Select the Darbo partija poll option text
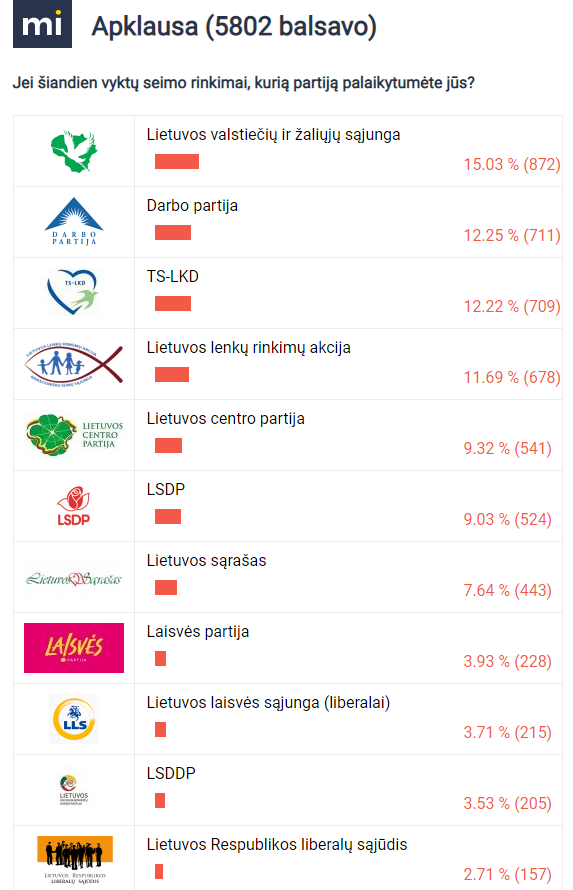This screenshot has width=573, height=890. 192,205
